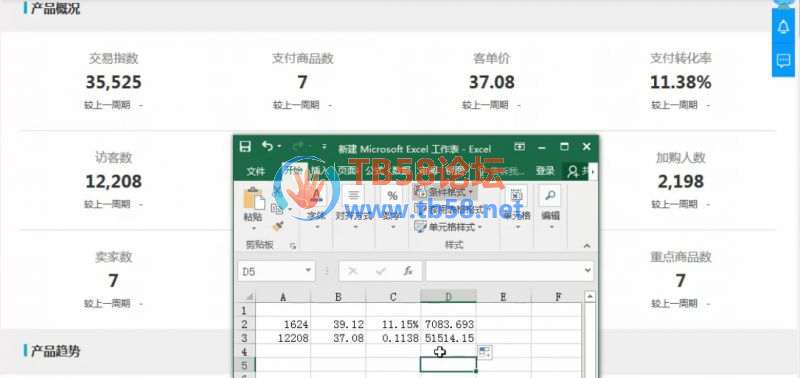Click the greyed Redo arrow icon
Image resolution: width=800 pixels, height=378 pixels.
[x=298, y=147]
